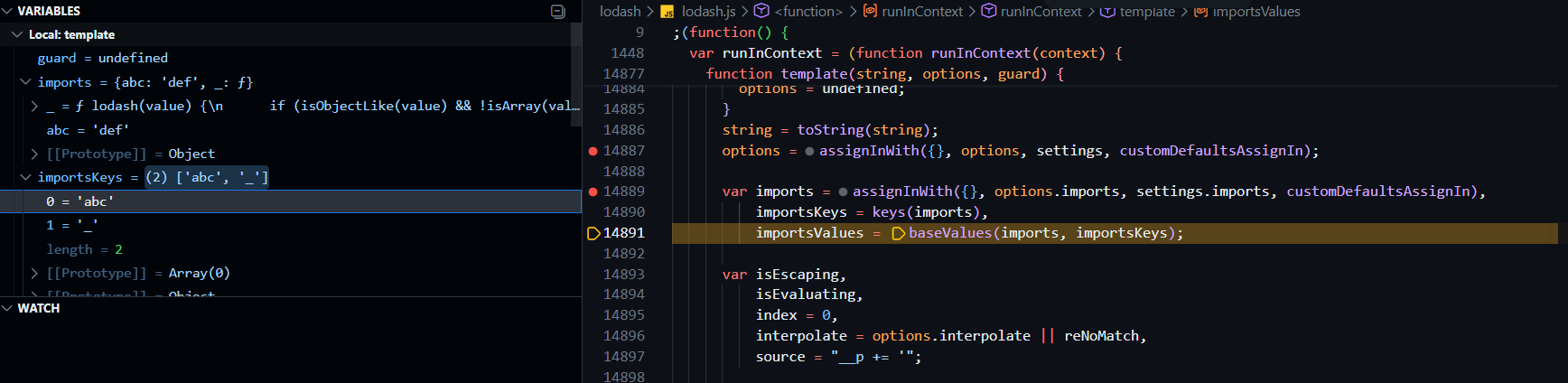Click the inline step marker before baseValues
The width and height of the screenshot is (1568, 383).
[x=899, y=233]
